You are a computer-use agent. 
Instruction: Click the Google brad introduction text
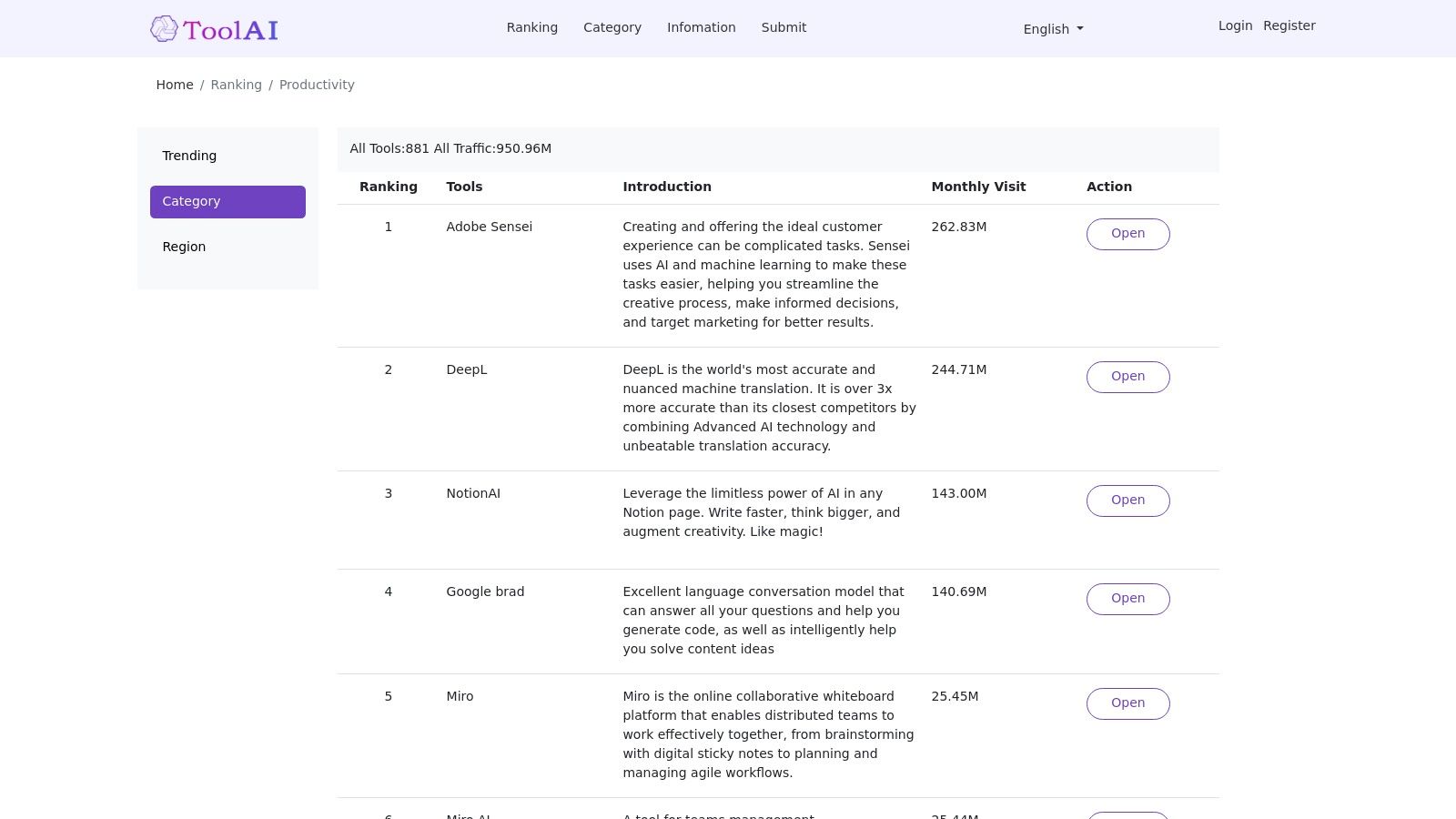click(763, 621)
